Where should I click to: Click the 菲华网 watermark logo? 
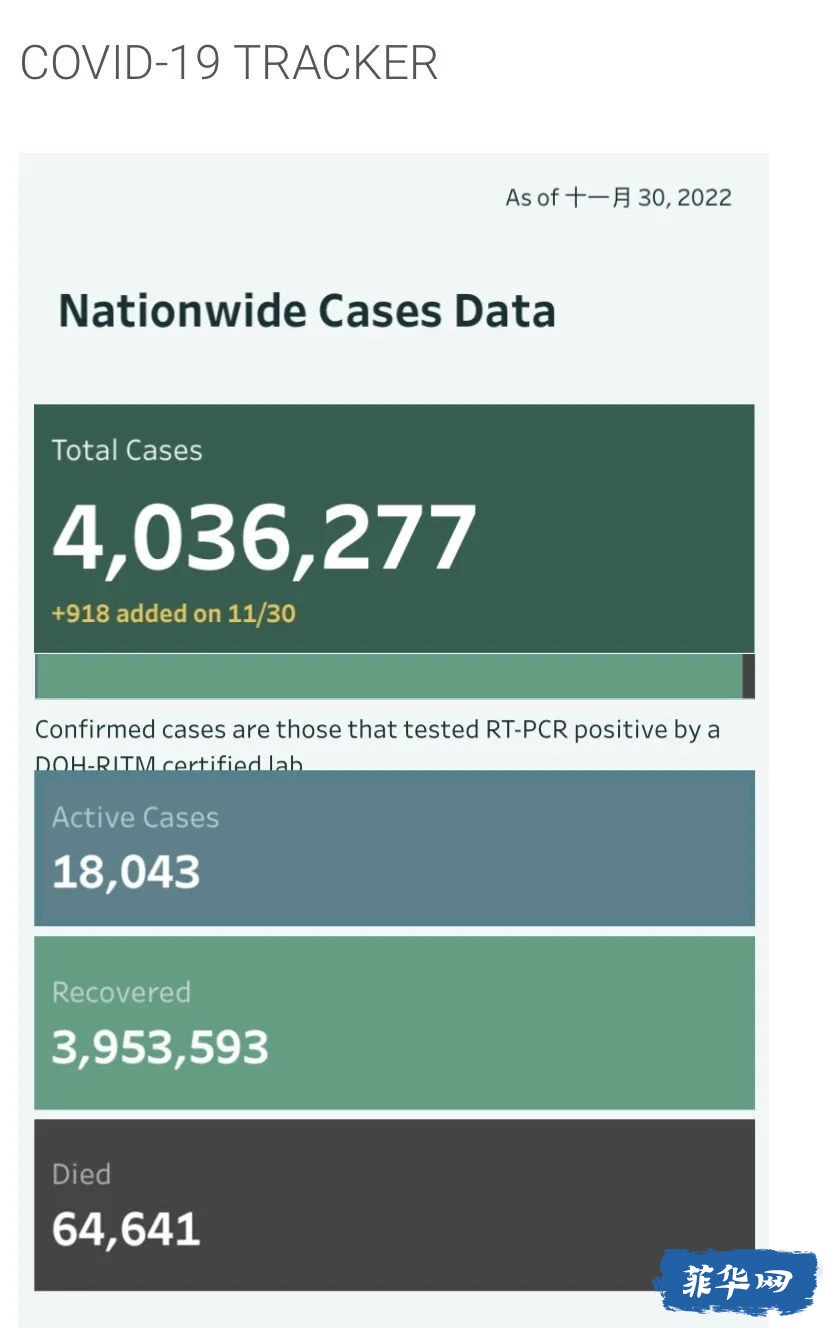(x=736, y=1281)
